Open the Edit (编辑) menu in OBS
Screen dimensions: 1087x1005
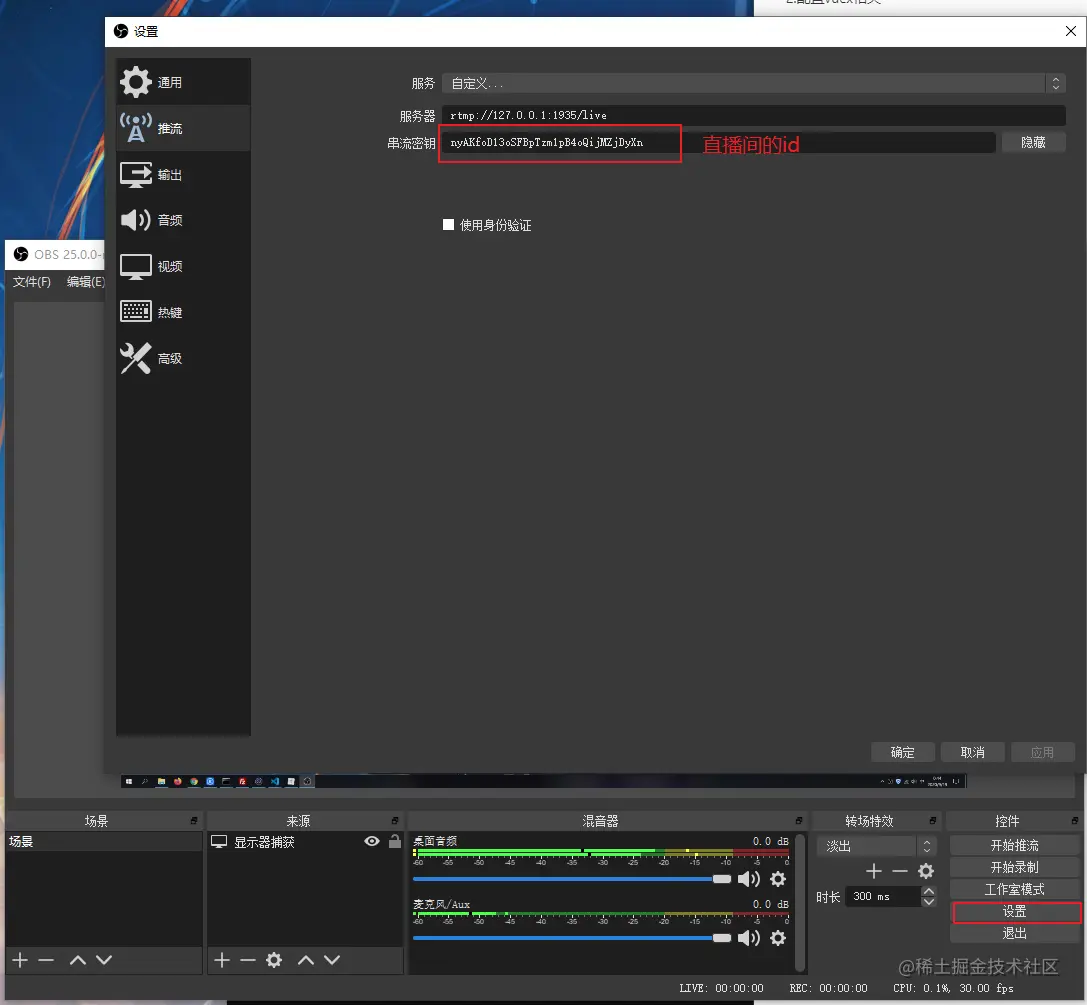85,281
